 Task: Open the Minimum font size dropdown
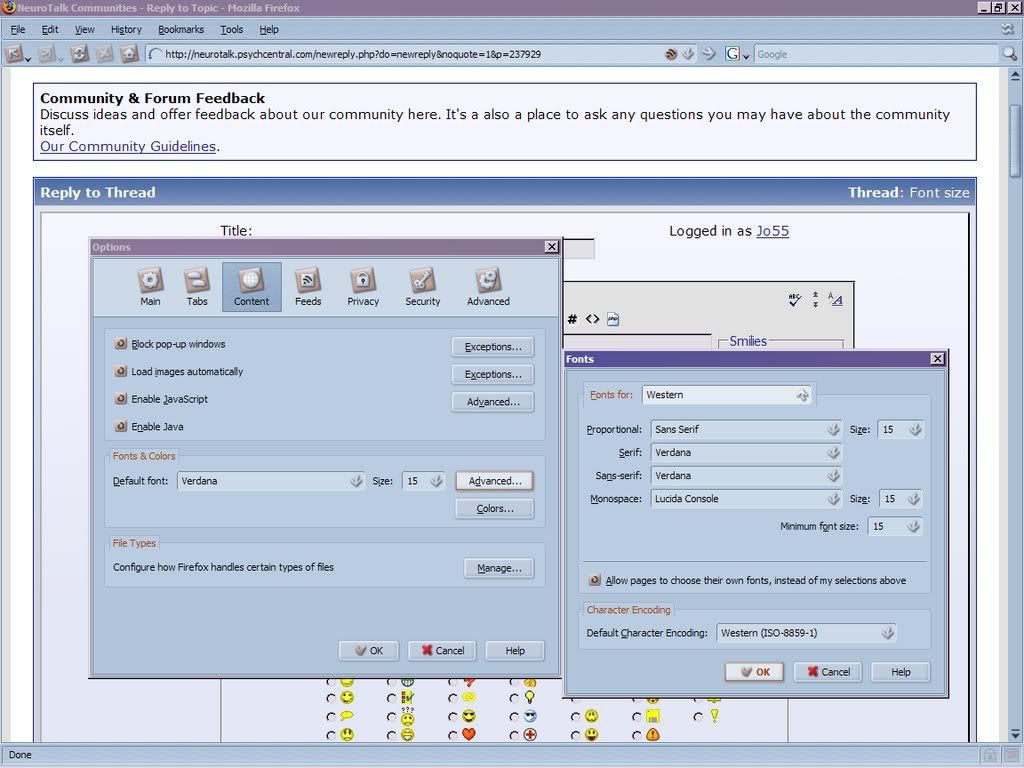point(895,526)
